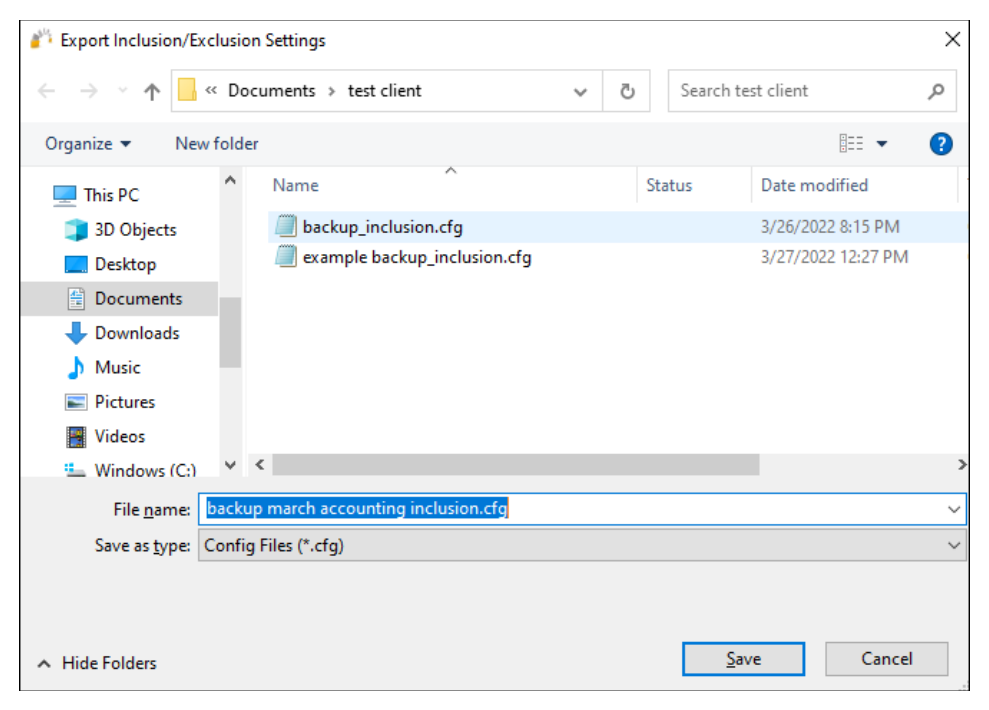Open the recent locations dropdown arrow
Viewport: 989px width, 710px height.
(x=123, y=91)
